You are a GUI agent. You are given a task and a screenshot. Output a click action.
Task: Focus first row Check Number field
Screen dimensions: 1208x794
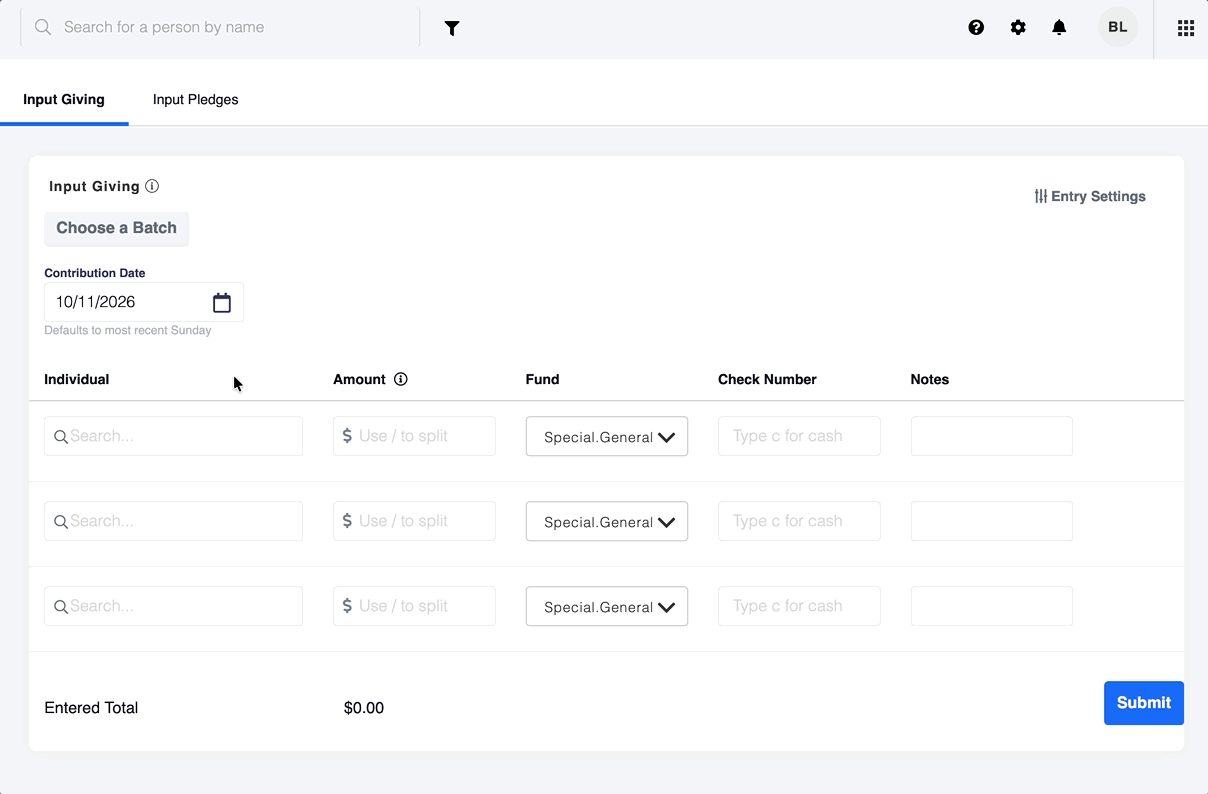coord(799,436)
